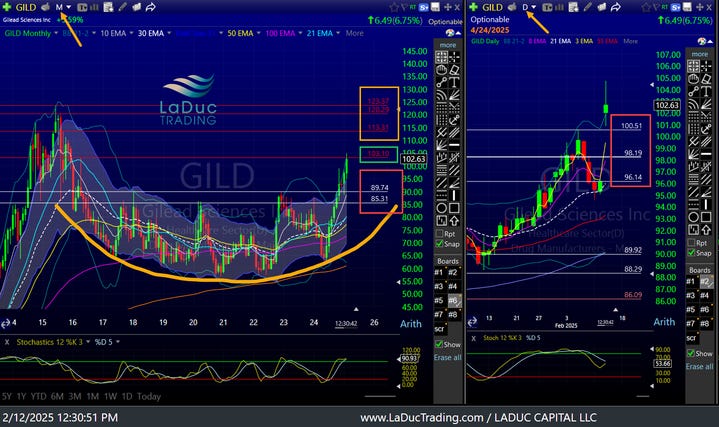Expand the 30 EMA indicator dropdown
This screenshot has height=427, width=719.
(x=169, y=33)
